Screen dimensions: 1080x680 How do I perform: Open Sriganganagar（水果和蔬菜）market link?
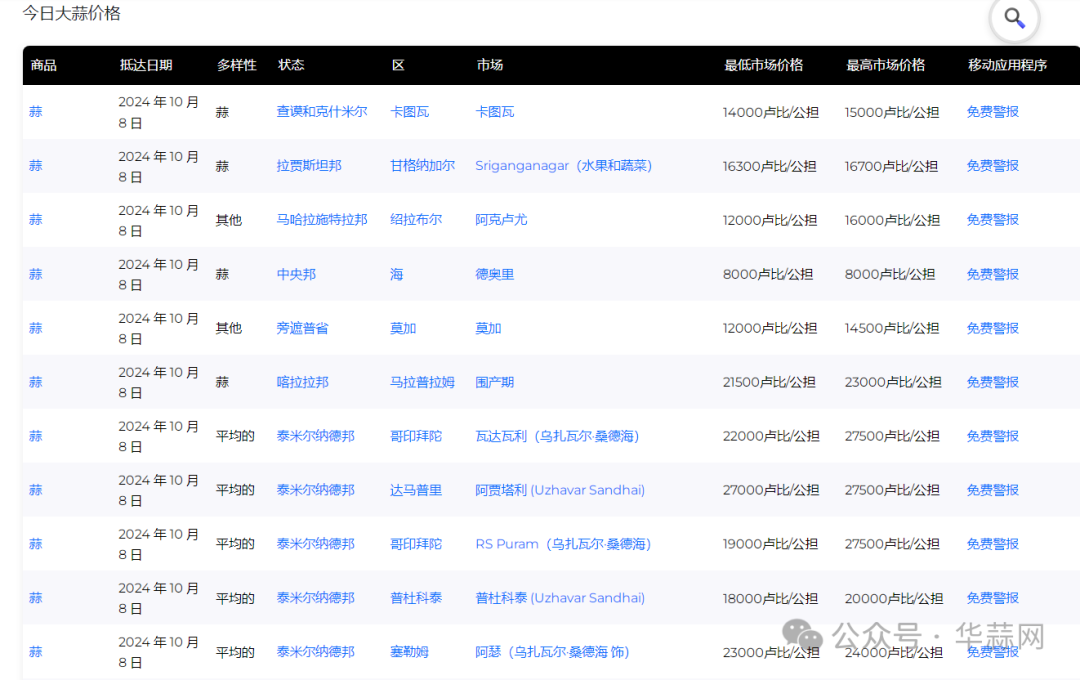[563, 166]
